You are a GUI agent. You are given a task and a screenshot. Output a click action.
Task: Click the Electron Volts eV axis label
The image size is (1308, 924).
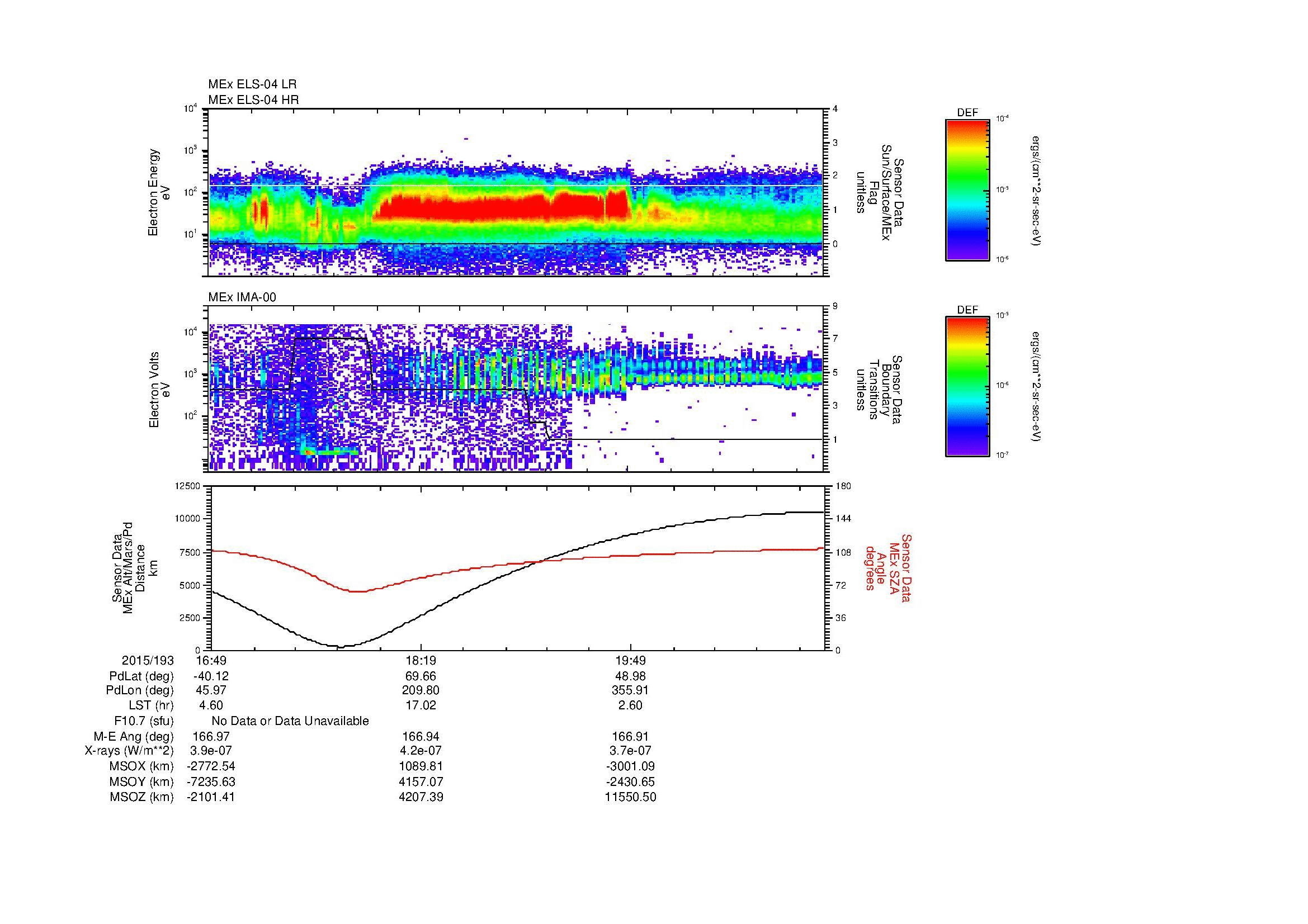[159, 390]
